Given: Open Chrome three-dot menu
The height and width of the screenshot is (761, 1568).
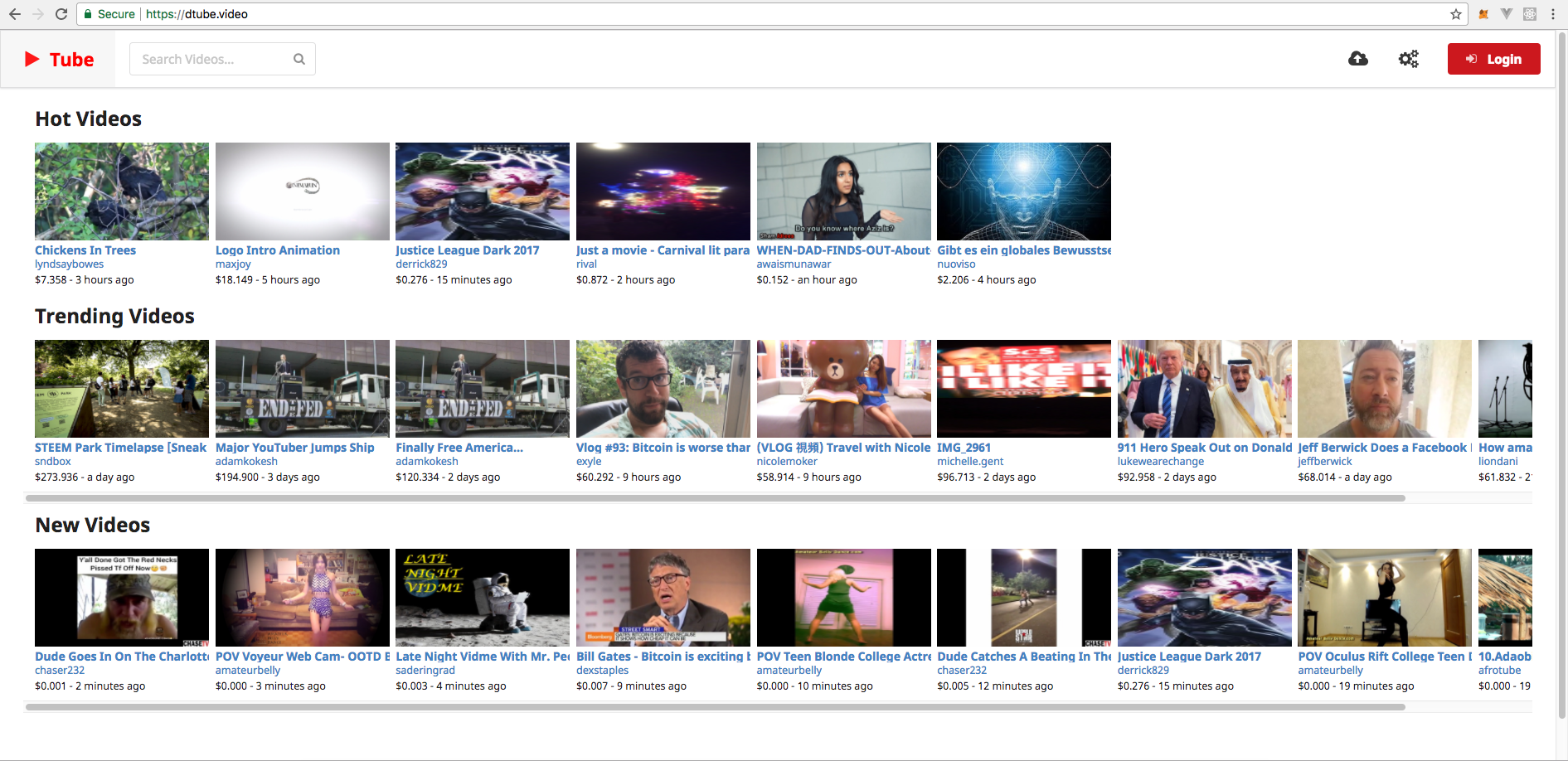Looking at the screenshot, I should click(1553, 14).
